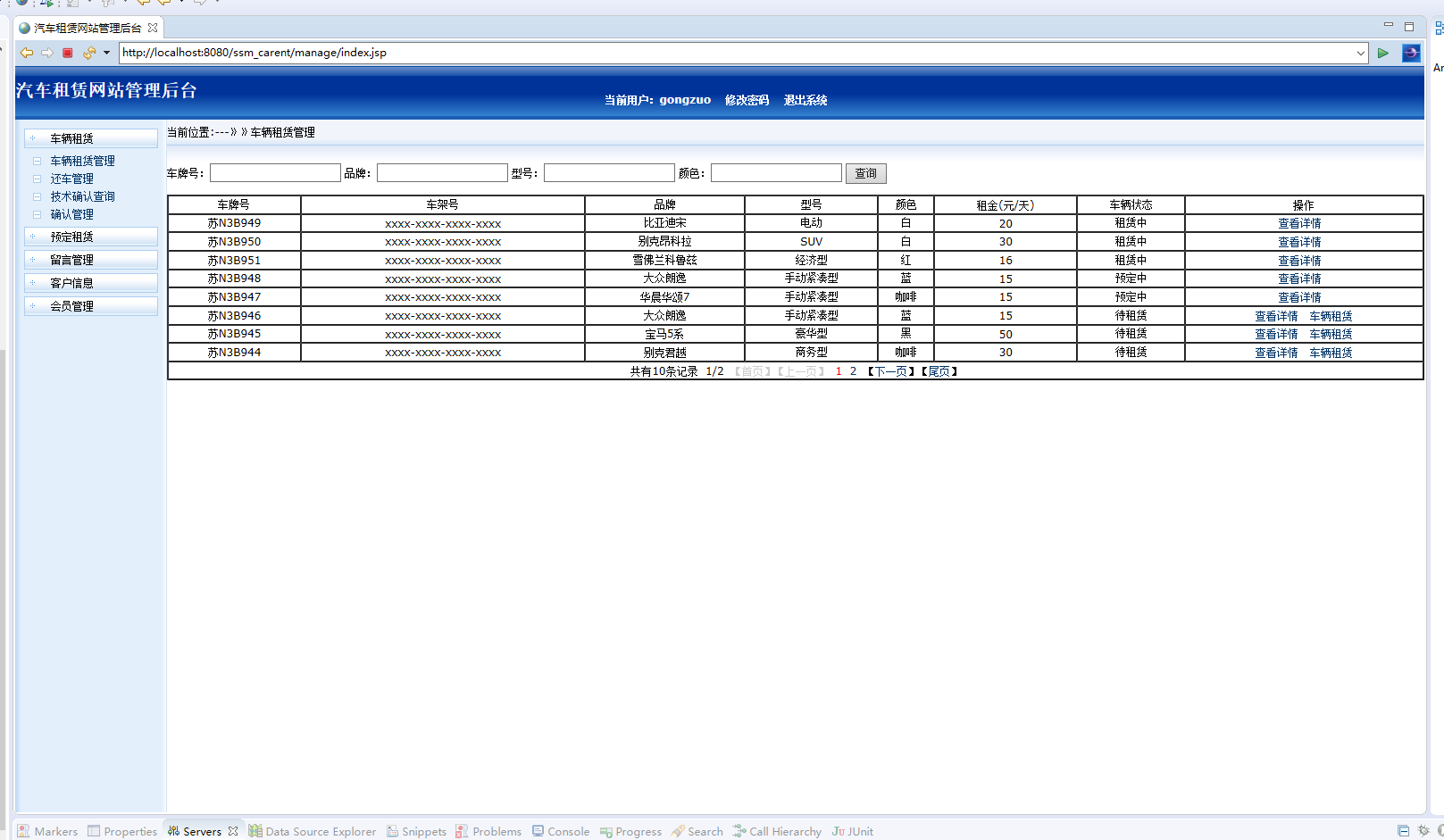
Task: Focus the 颜色 search field
Action: 776,173
